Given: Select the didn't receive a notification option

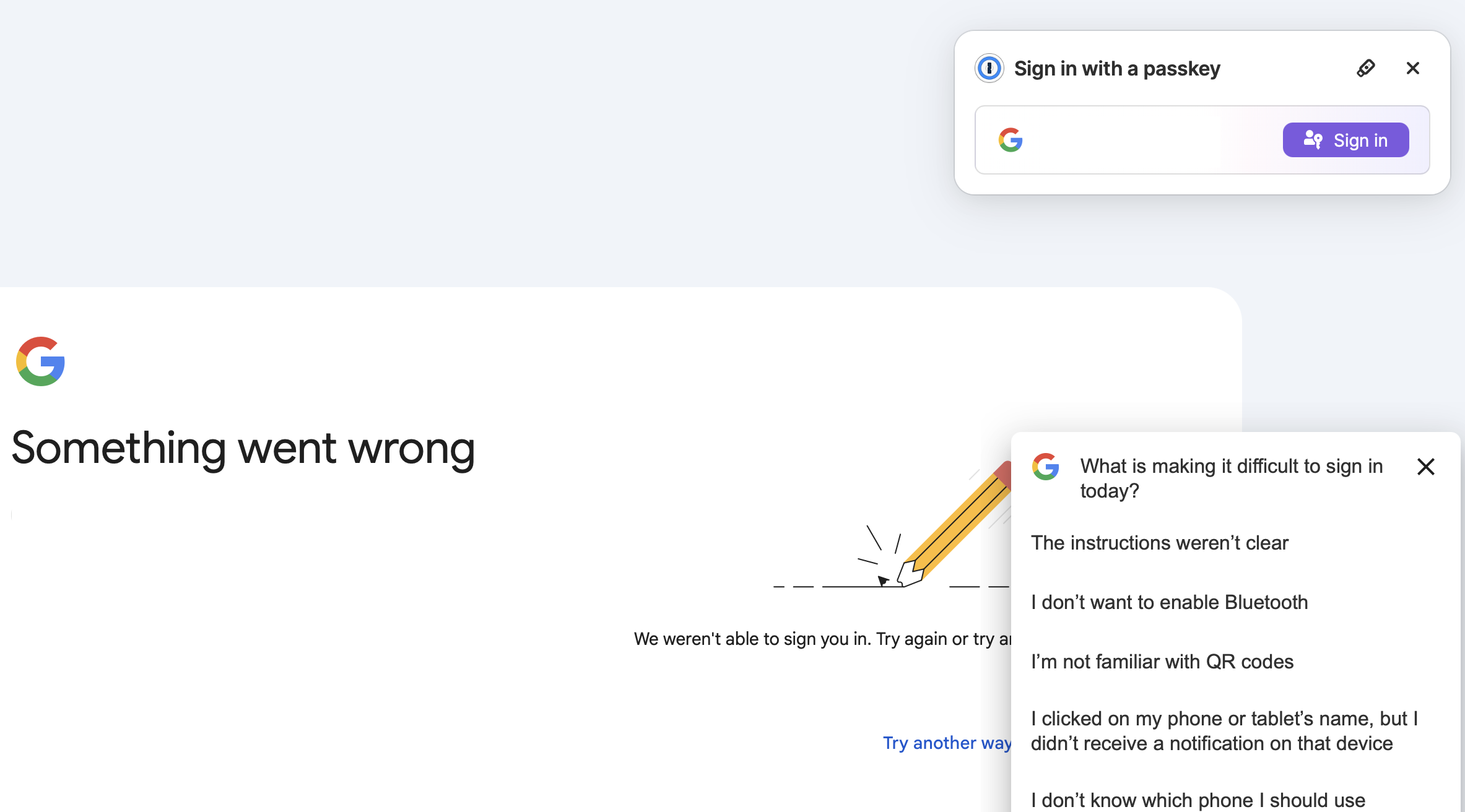Looking at the screenshot, I should 1225,731.
